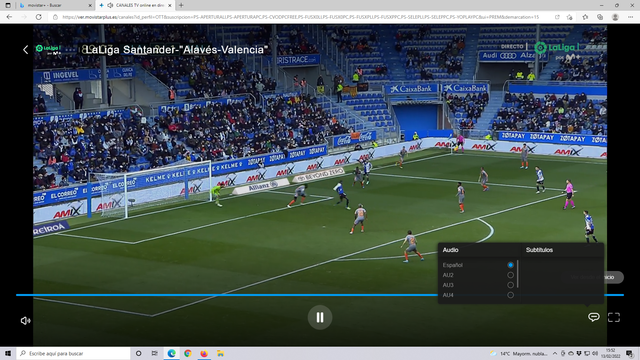
Task: Open the weather widget showing 14°C
Action: point(518,353)
